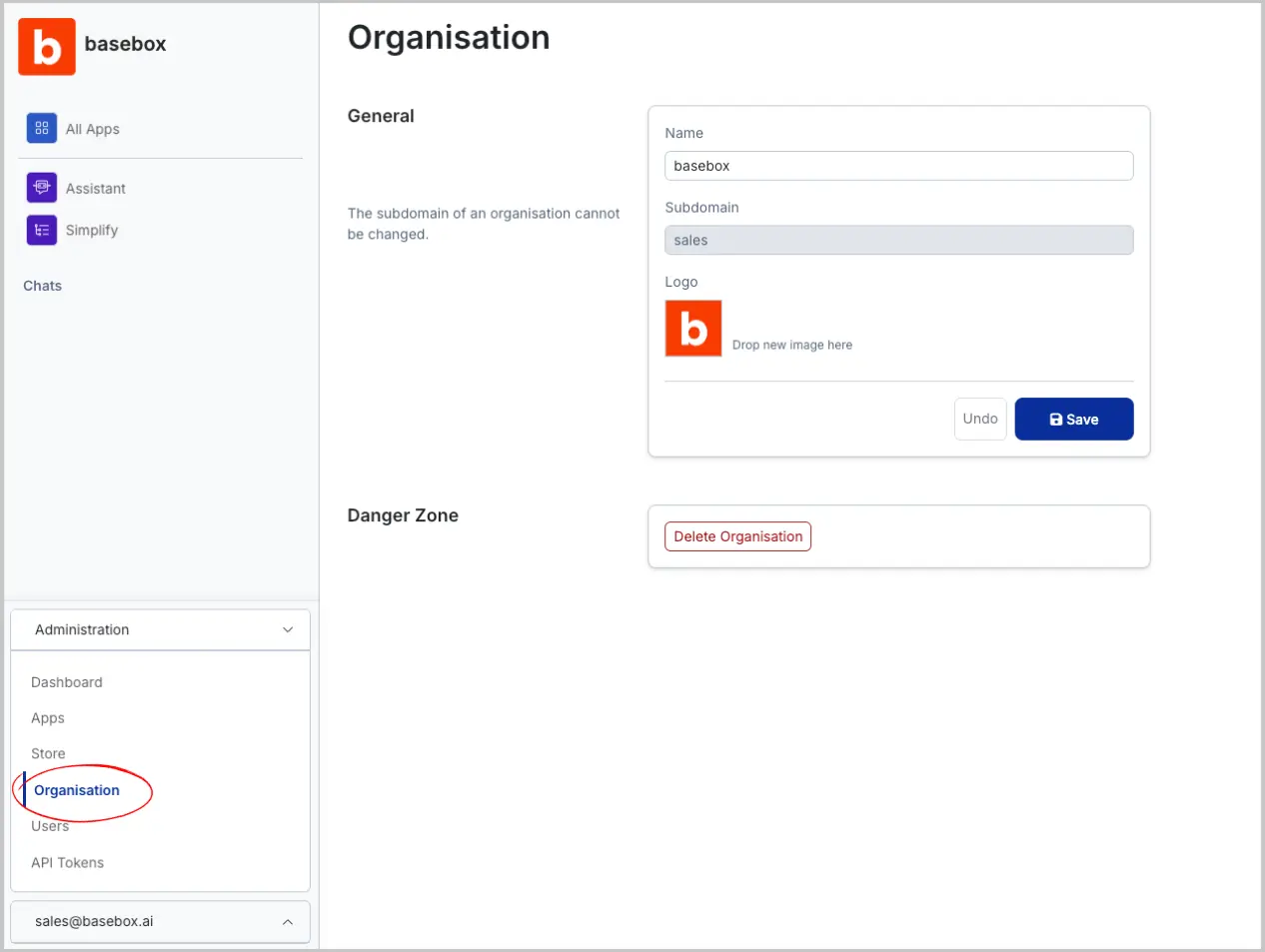Navigate to the Store page

(x=48, y=754)
